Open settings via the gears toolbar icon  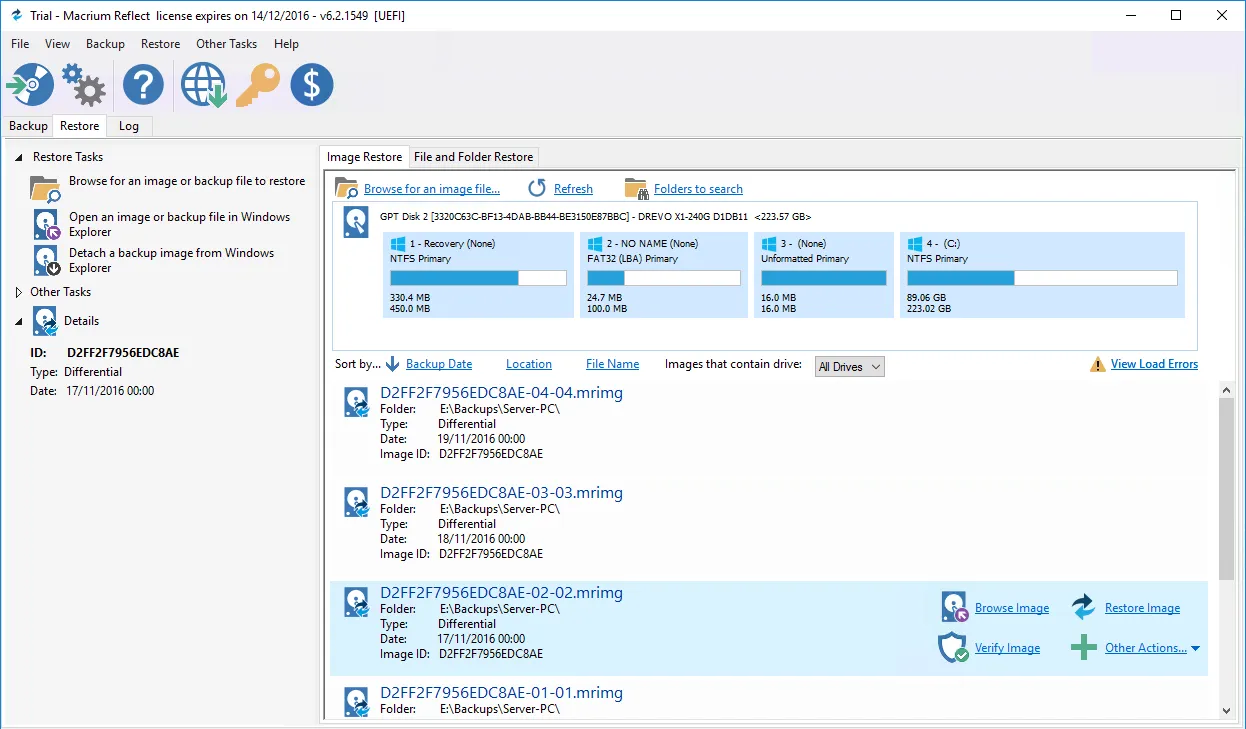[x=84, y=85]
